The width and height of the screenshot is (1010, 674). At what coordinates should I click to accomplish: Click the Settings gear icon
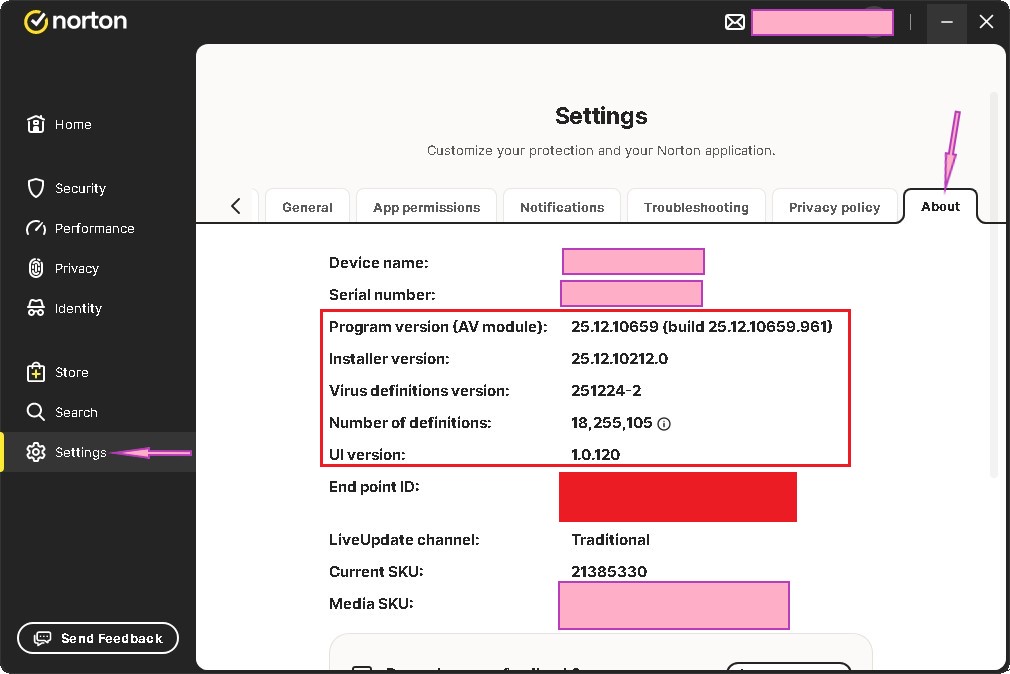tap(36, 452)
